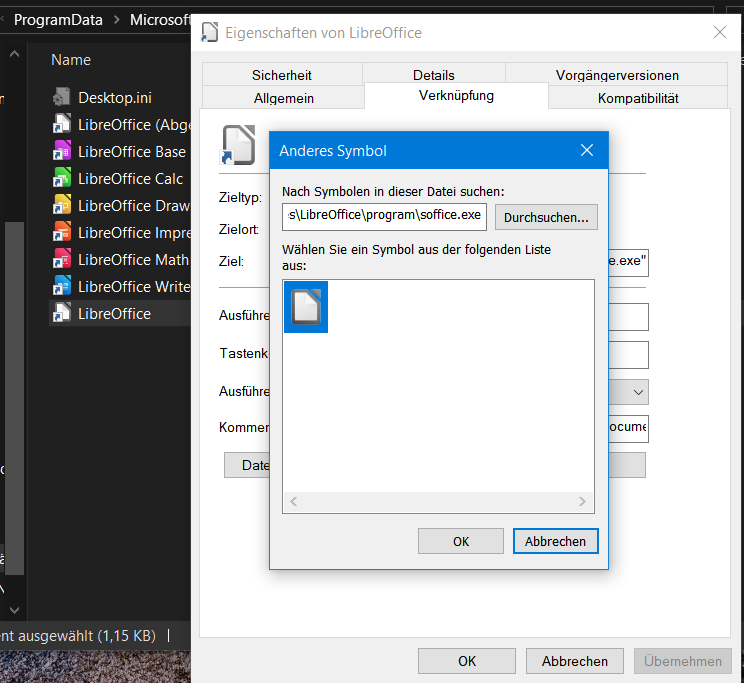This screenshot has height=683, width=744.
Task: Click the Ziel field showing e.exe"
Action: [x=628, y=262]
